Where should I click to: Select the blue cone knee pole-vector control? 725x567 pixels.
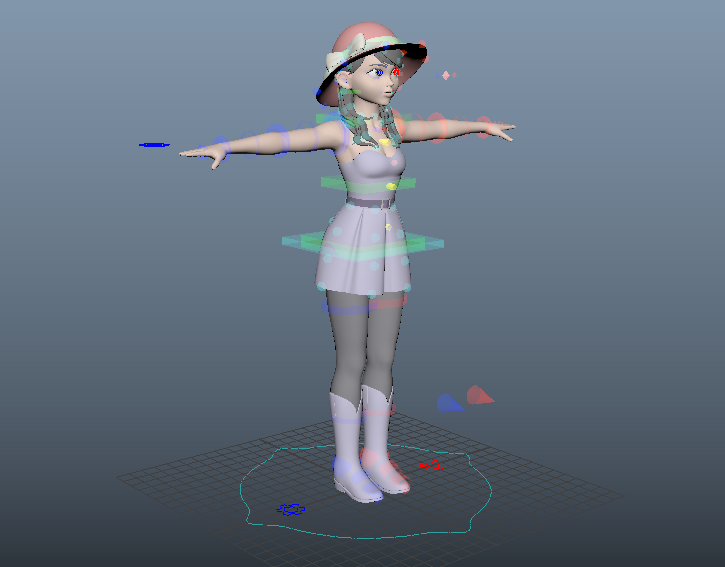[449, 403]
